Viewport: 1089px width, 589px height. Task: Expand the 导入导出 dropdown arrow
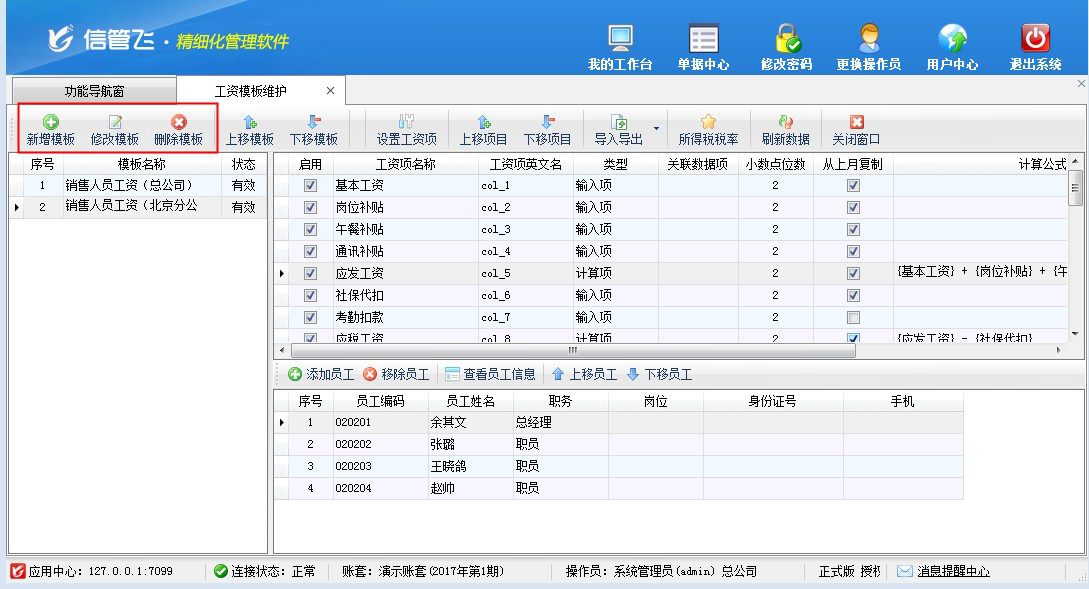(657, 129)
